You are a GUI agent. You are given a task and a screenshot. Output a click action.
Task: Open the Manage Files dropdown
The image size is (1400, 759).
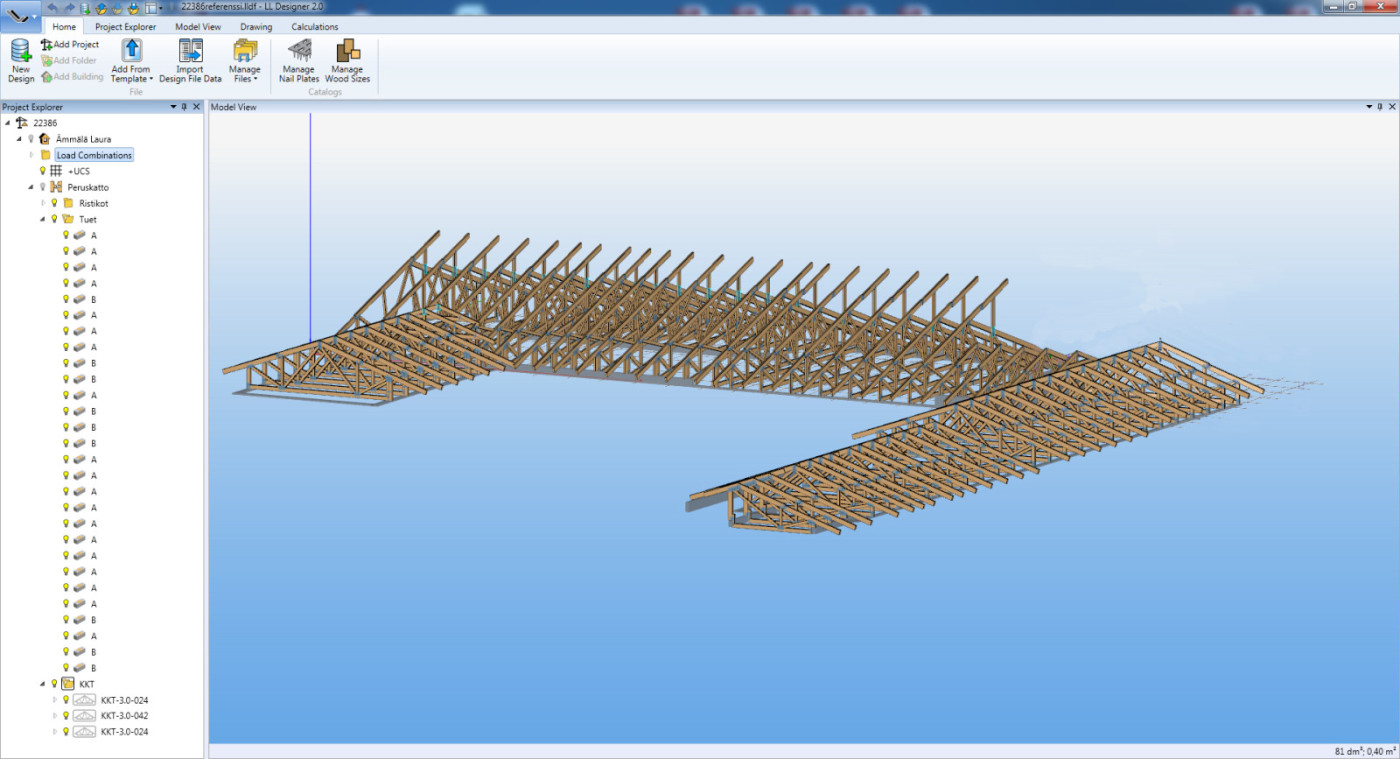click(245, 79)
